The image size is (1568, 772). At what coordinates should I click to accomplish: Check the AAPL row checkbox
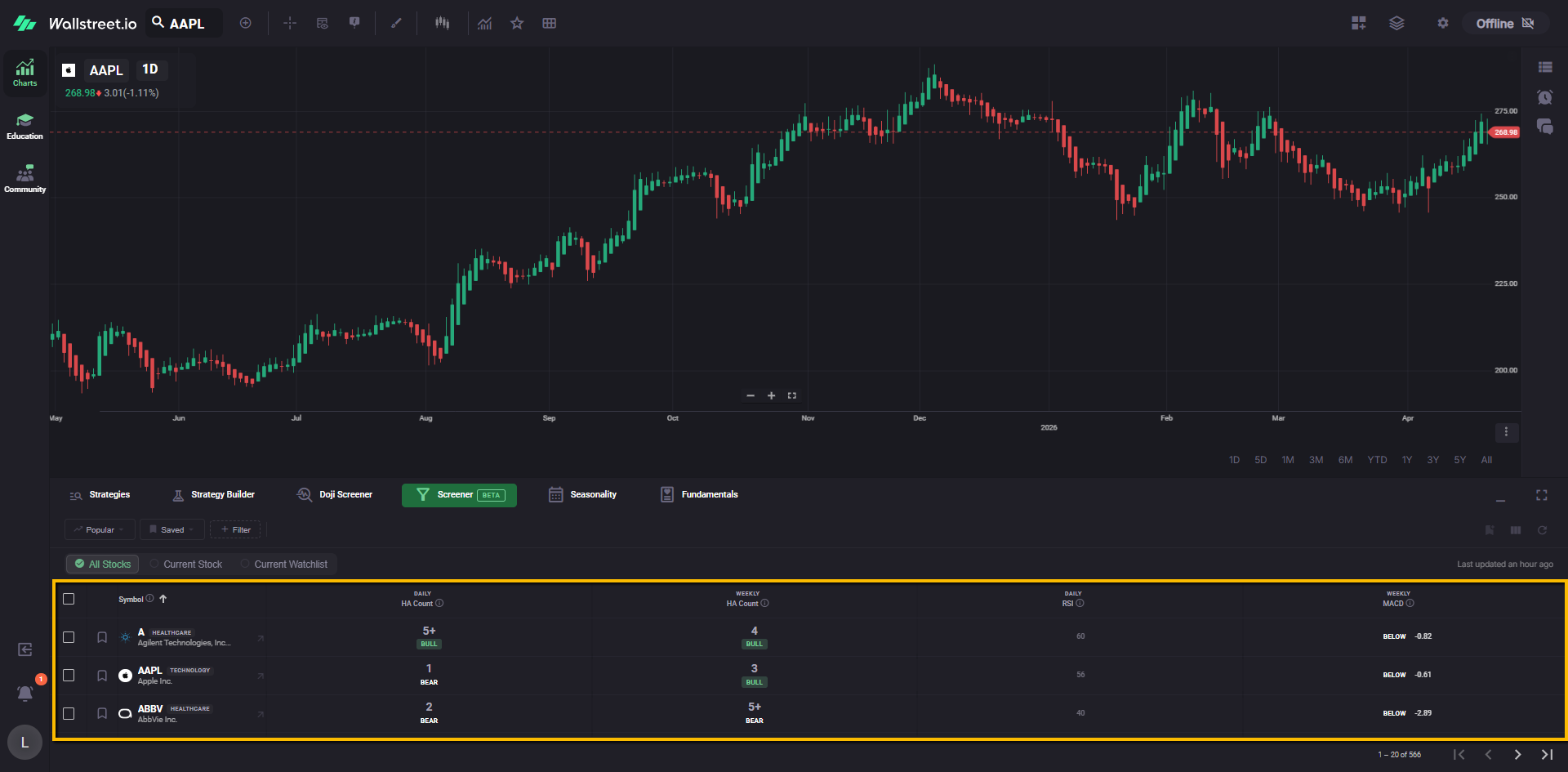click(69, 675)
